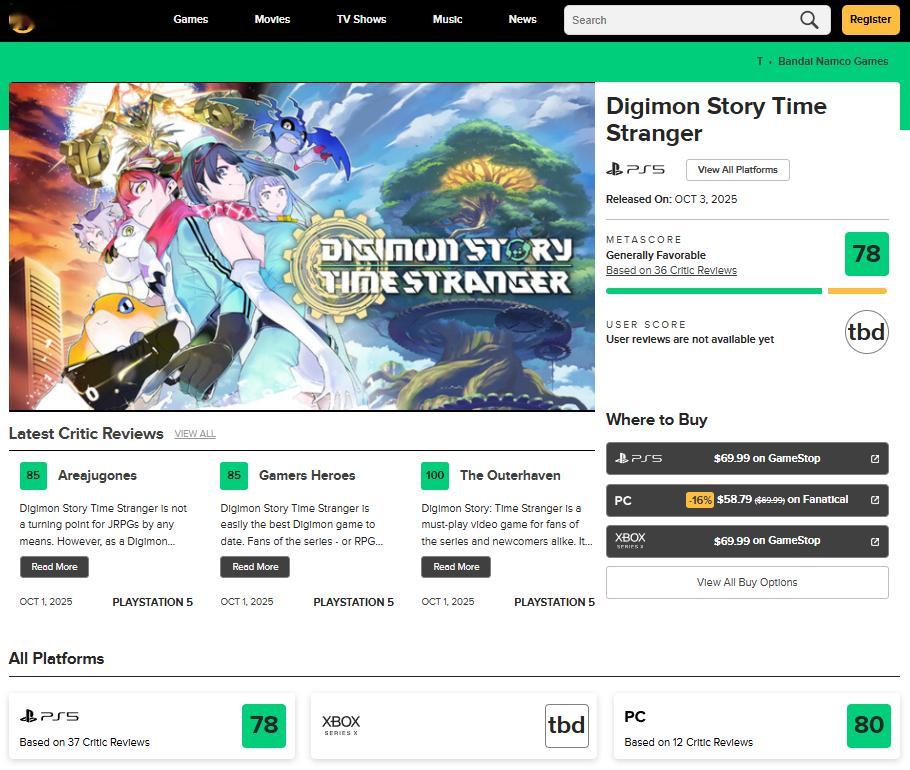Screen dimensions: 910x770
Task: Click Released On: OCT 3, 2025 text
Action: tap(671, 199)
